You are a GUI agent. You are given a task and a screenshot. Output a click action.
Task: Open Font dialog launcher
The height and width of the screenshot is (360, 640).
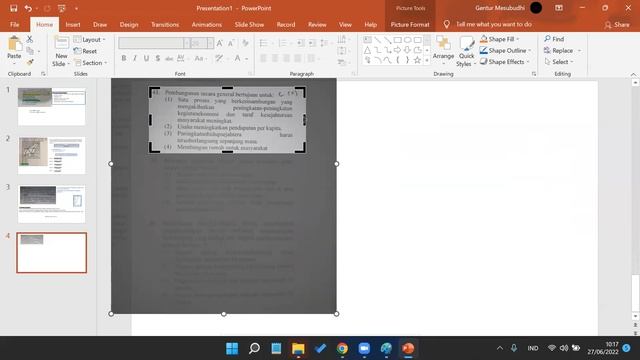250,74
